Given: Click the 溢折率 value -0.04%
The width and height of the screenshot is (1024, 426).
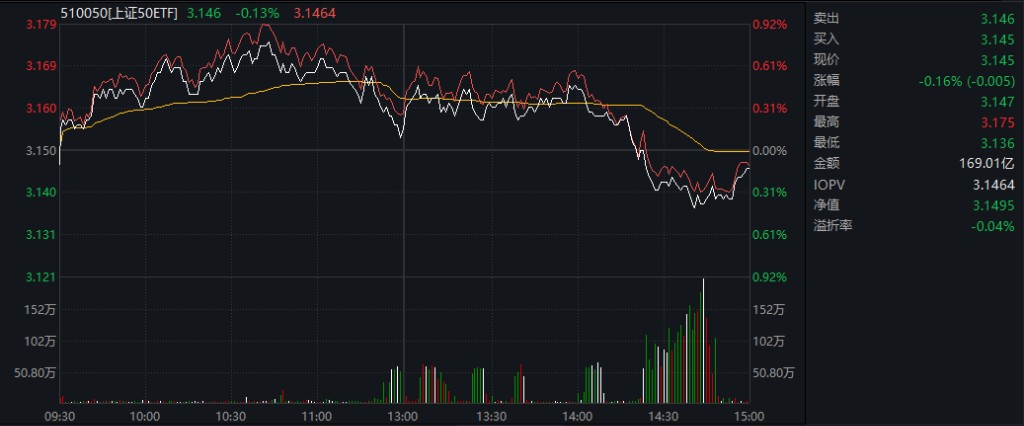Looking at the screenshot, I should [x=993, y=226].
